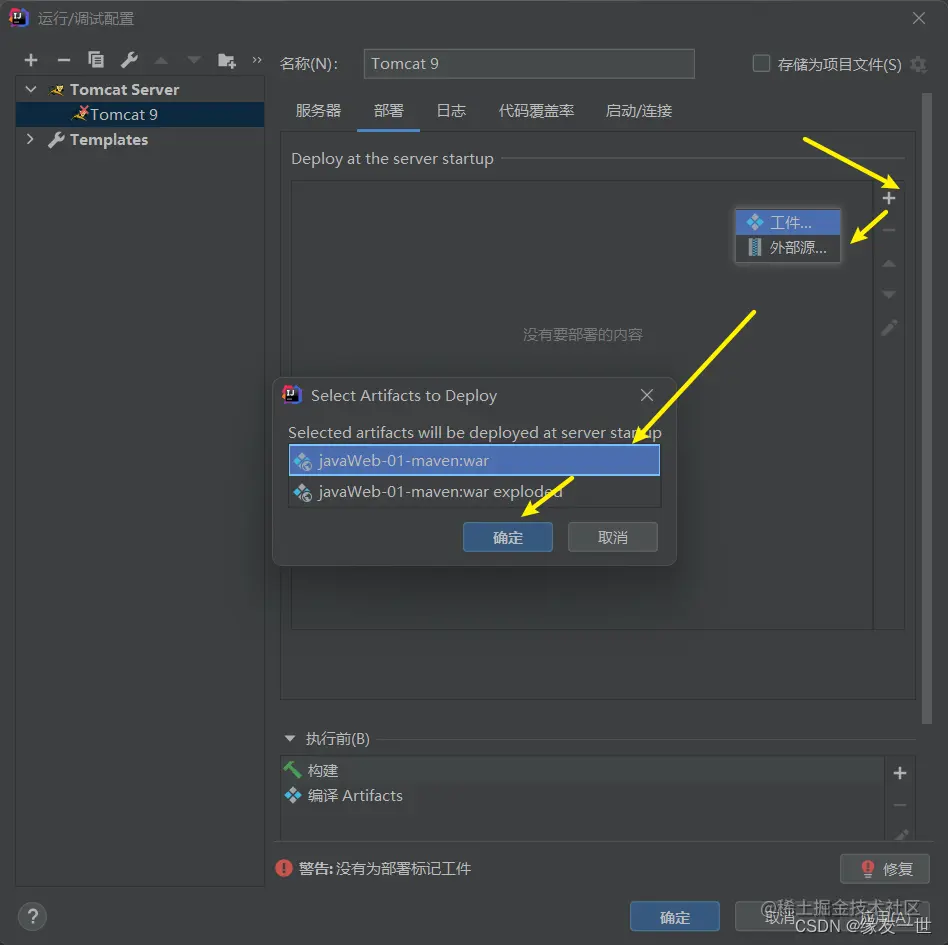Confirm with 确定 in Select Artifacts dialog

pos(508,537)
